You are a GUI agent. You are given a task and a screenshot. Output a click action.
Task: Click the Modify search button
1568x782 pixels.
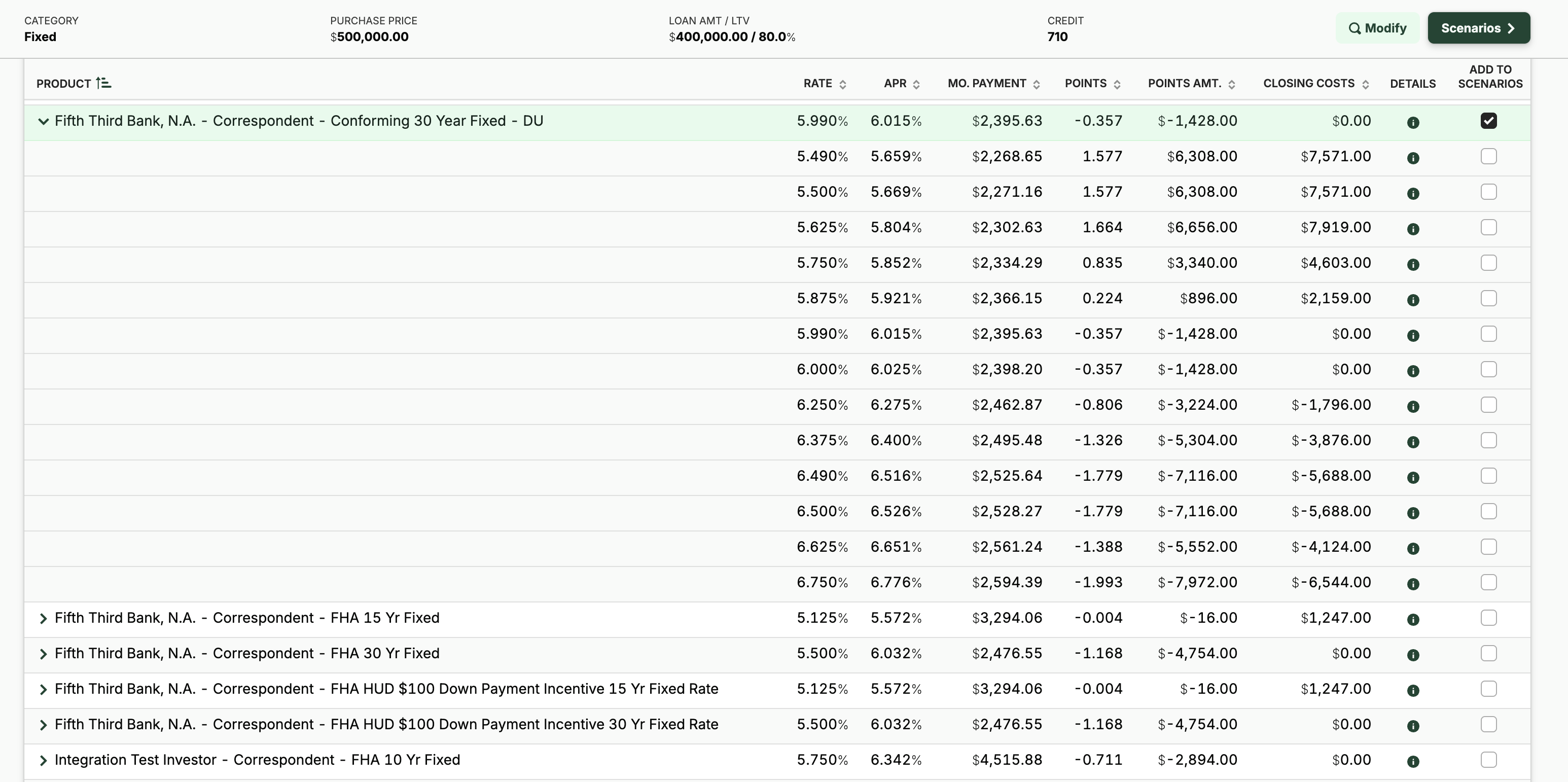tap(1377, 28)
